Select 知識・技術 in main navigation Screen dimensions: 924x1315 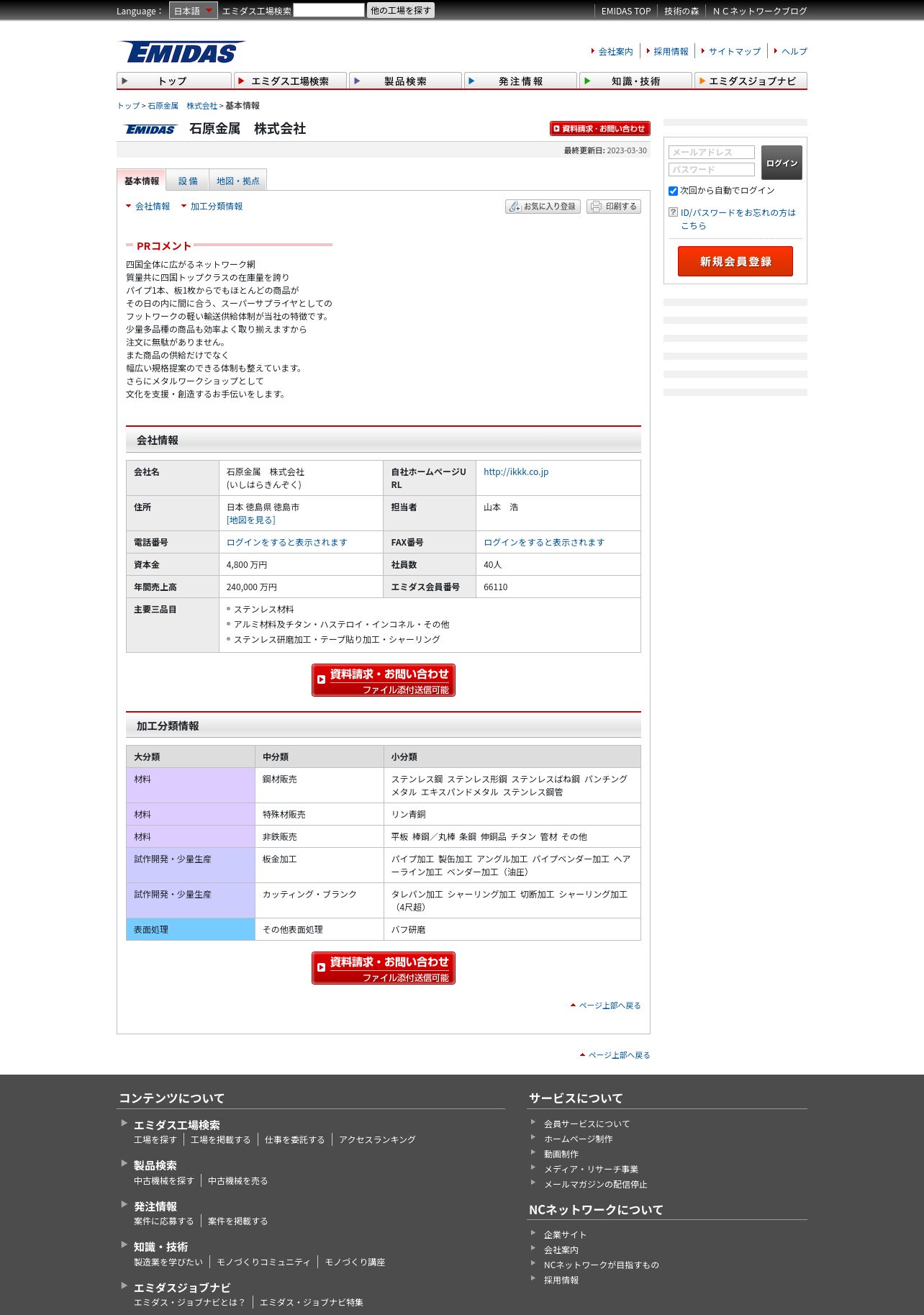pos(635,81)
